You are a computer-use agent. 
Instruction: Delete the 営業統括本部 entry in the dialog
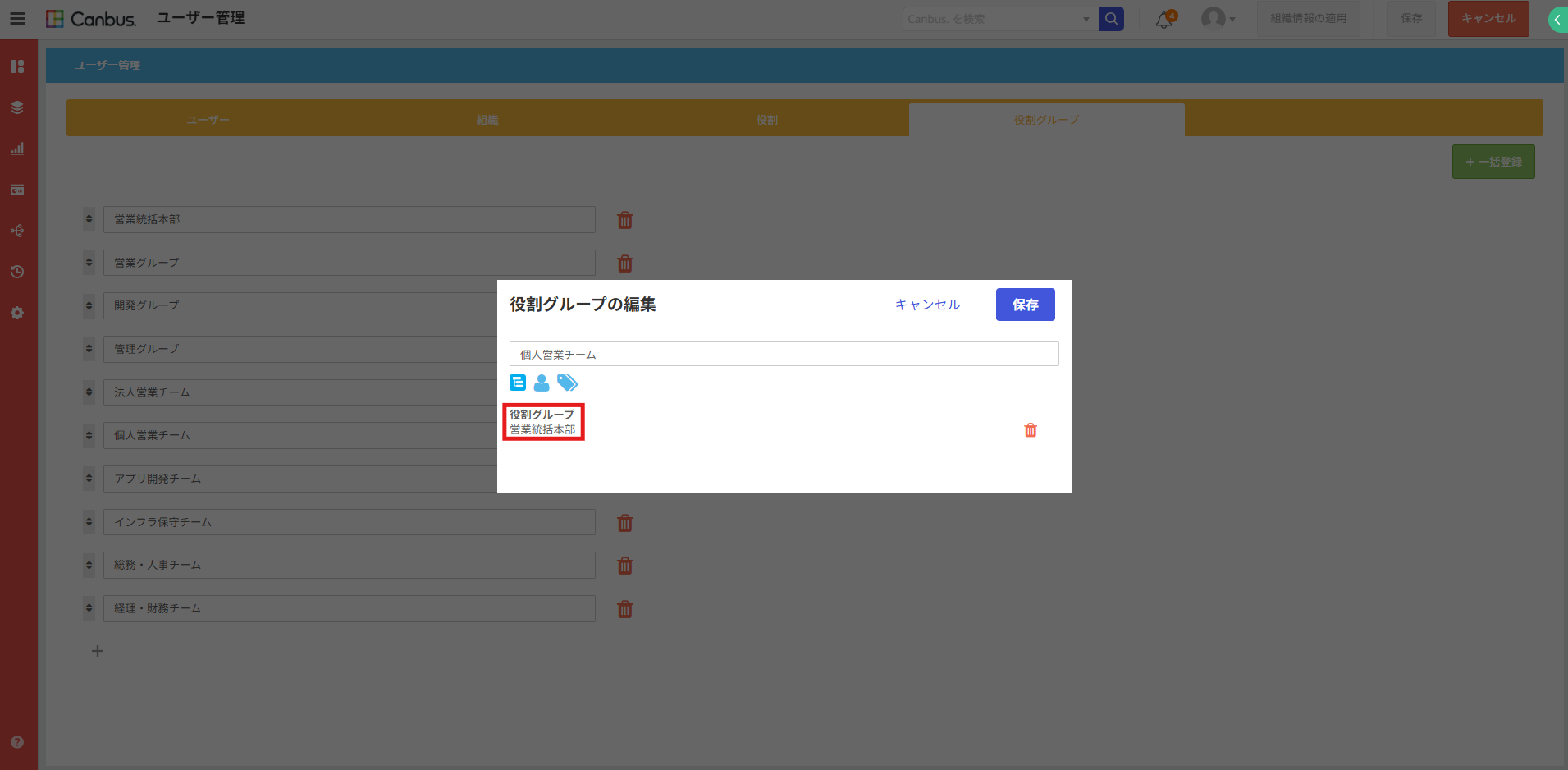pos(1031,430)
